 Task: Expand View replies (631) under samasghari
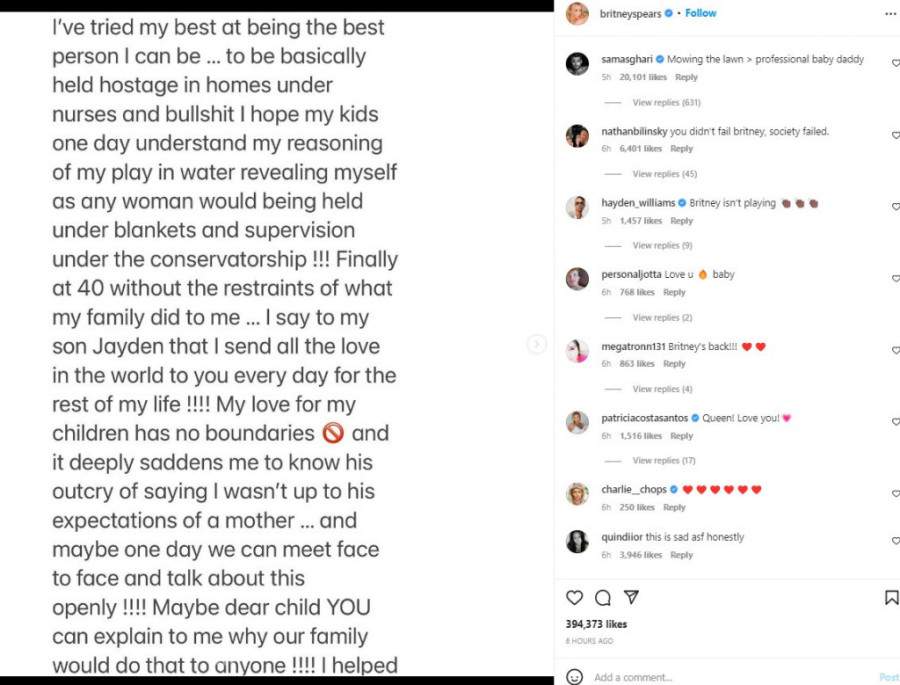point(666,103)
